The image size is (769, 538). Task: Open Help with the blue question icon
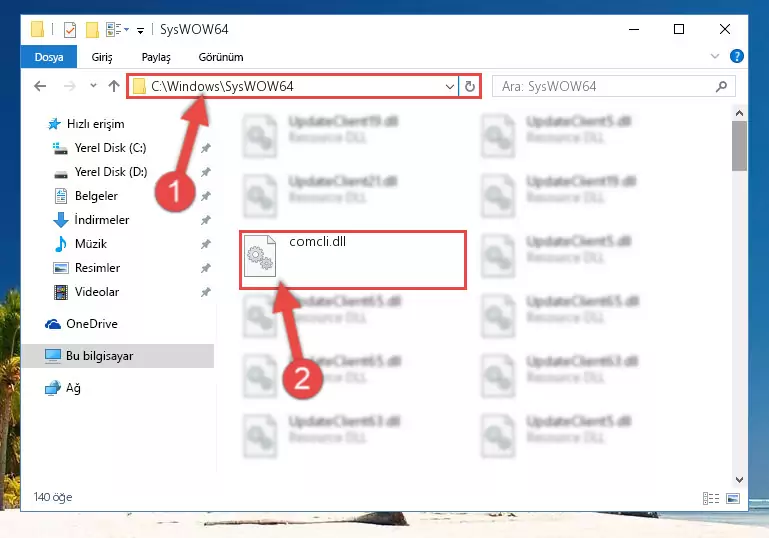tap(736, 56)
